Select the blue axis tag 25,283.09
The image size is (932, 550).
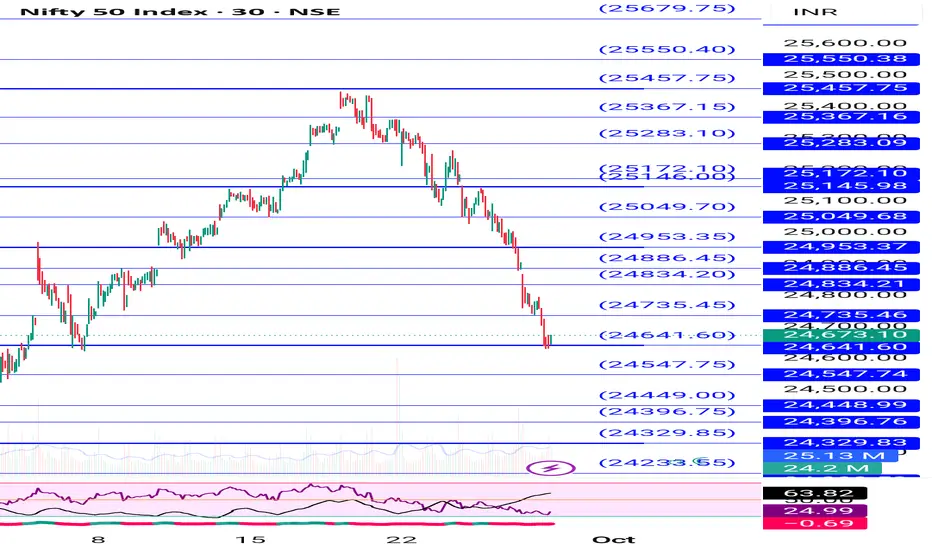840,143
